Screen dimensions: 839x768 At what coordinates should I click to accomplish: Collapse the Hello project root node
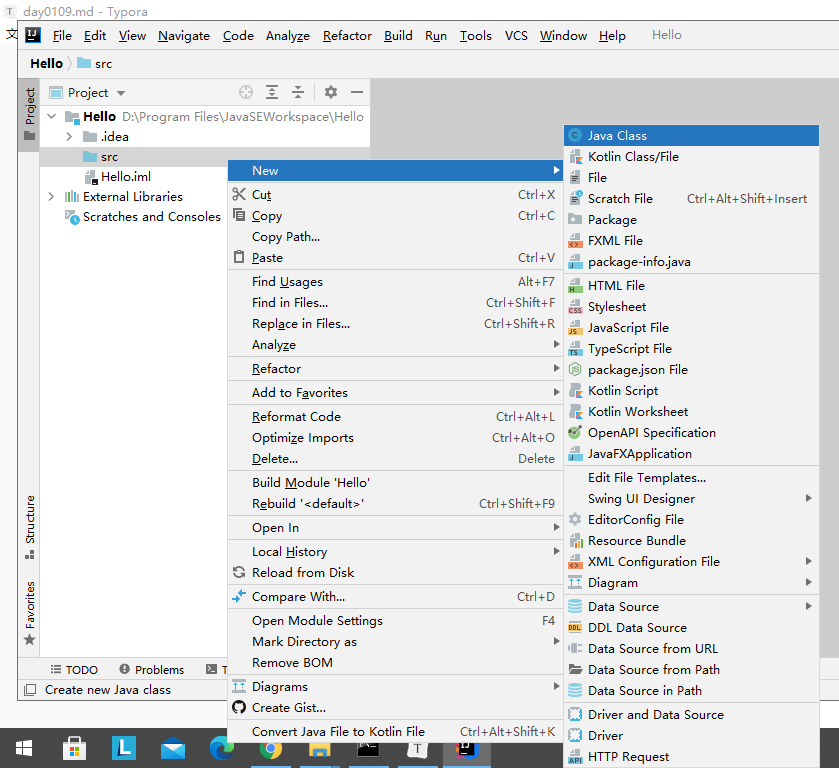pos(52,116)
